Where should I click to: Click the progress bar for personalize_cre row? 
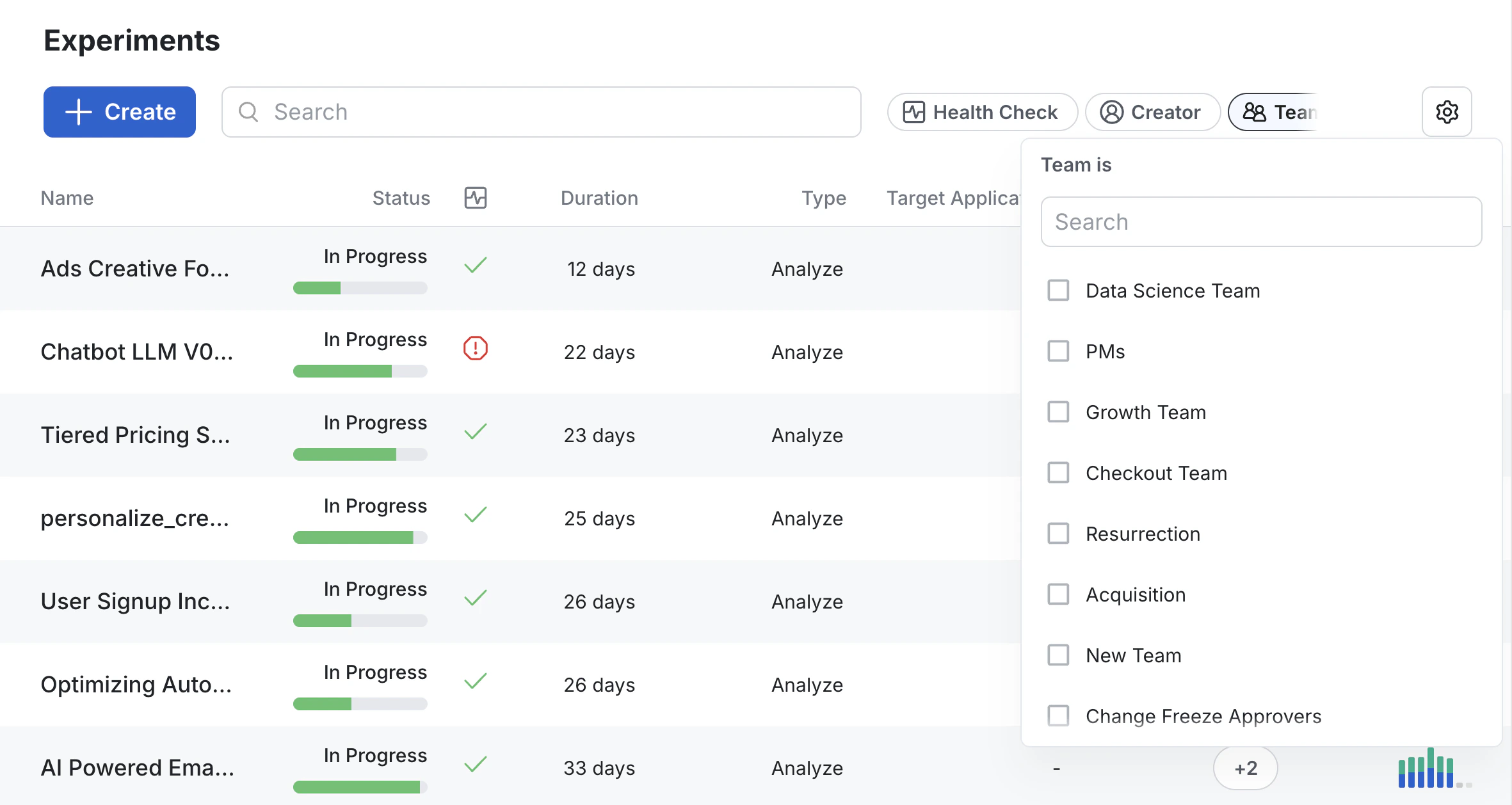point(360,538)
